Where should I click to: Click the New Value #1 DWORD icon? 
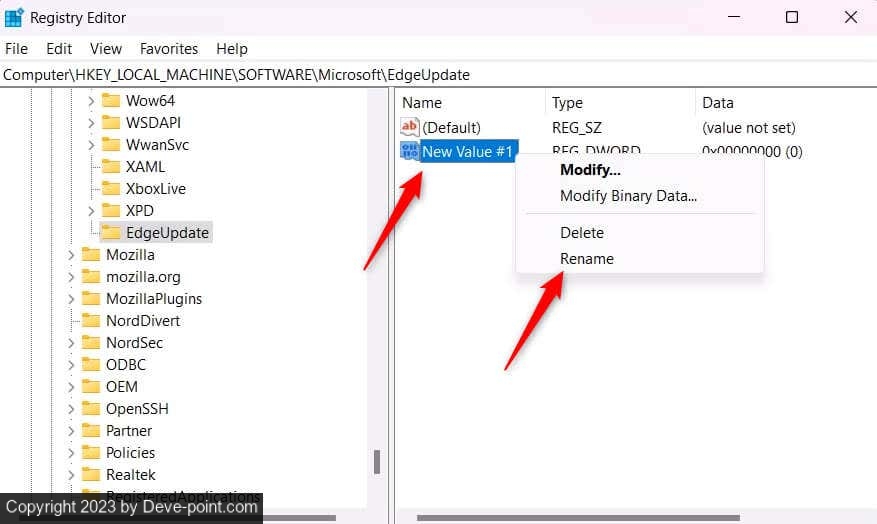point(410,151)
